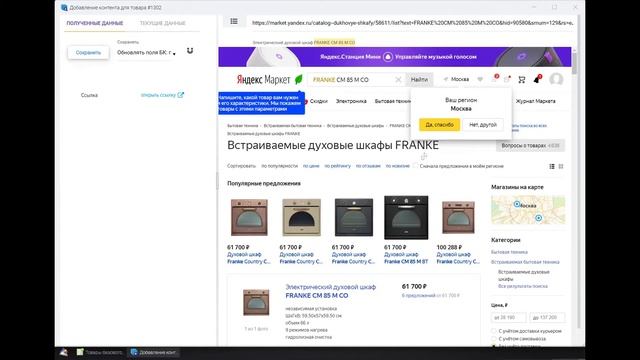The height and width of the screenshot is (360, 640).
Task: Switch to 'Товары безопасн.' taskbar window
Action: tap(100, 352)
